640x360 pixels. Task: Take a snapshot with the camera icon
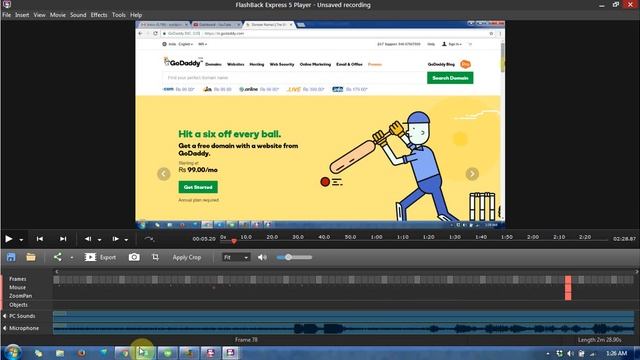coord(134,257)
